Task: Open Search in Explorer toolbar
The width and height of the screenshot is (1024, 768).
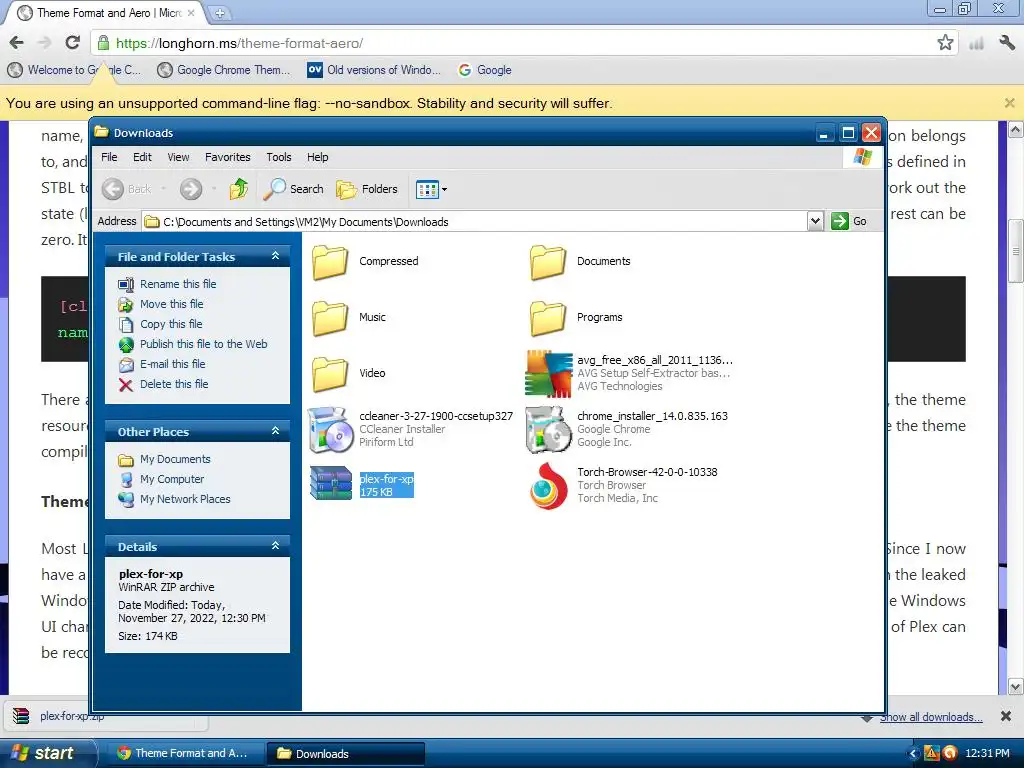Action: point(293,189)
